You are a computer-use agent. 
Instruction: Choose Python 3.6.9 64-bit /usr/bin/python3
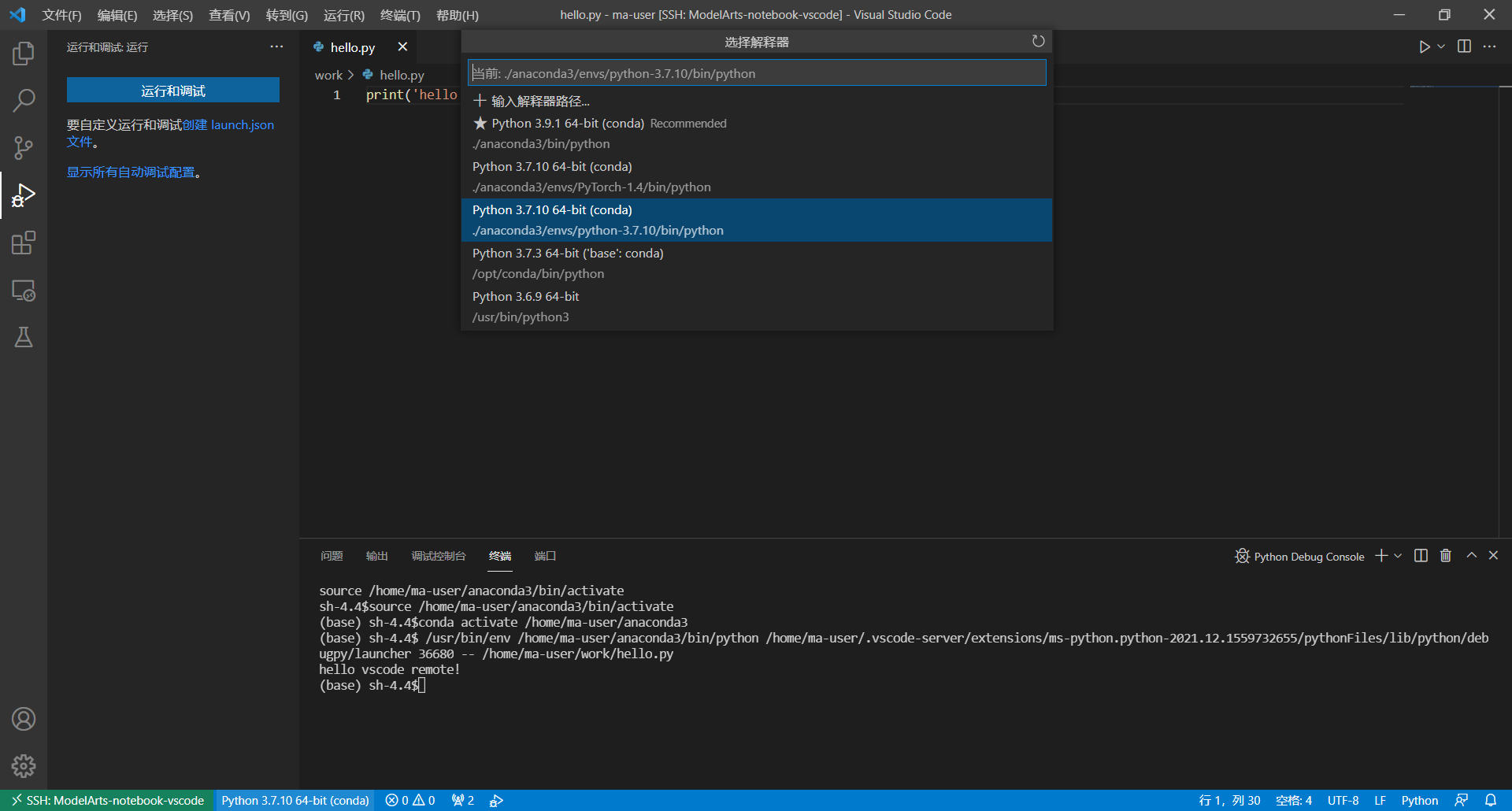pyautogui.click(x=757, y=306)
